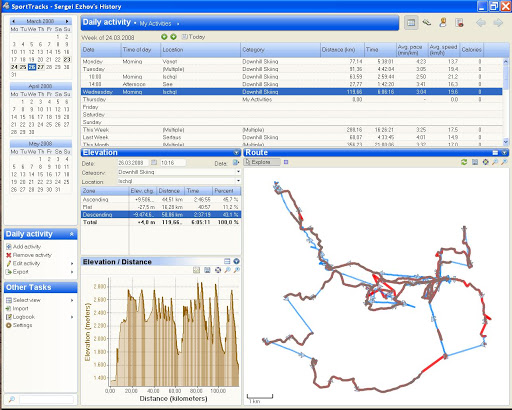Select the Flat zone row
Viewport: 512px width, 410px height.
[161, 207]
